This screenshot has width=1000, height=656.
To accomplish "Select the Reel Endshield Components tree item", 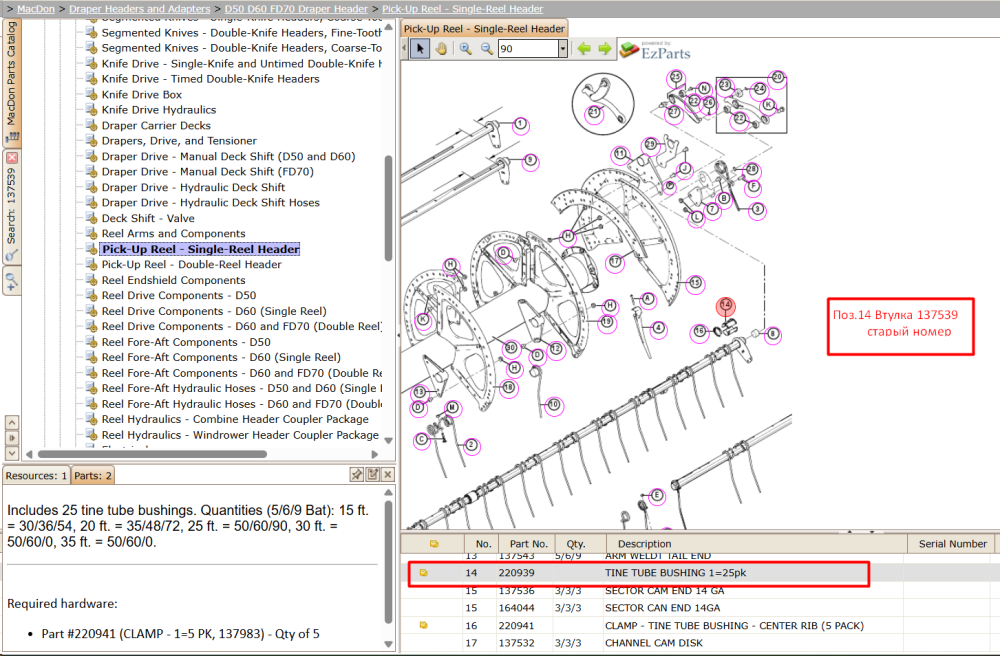I will tap(173, 280).
